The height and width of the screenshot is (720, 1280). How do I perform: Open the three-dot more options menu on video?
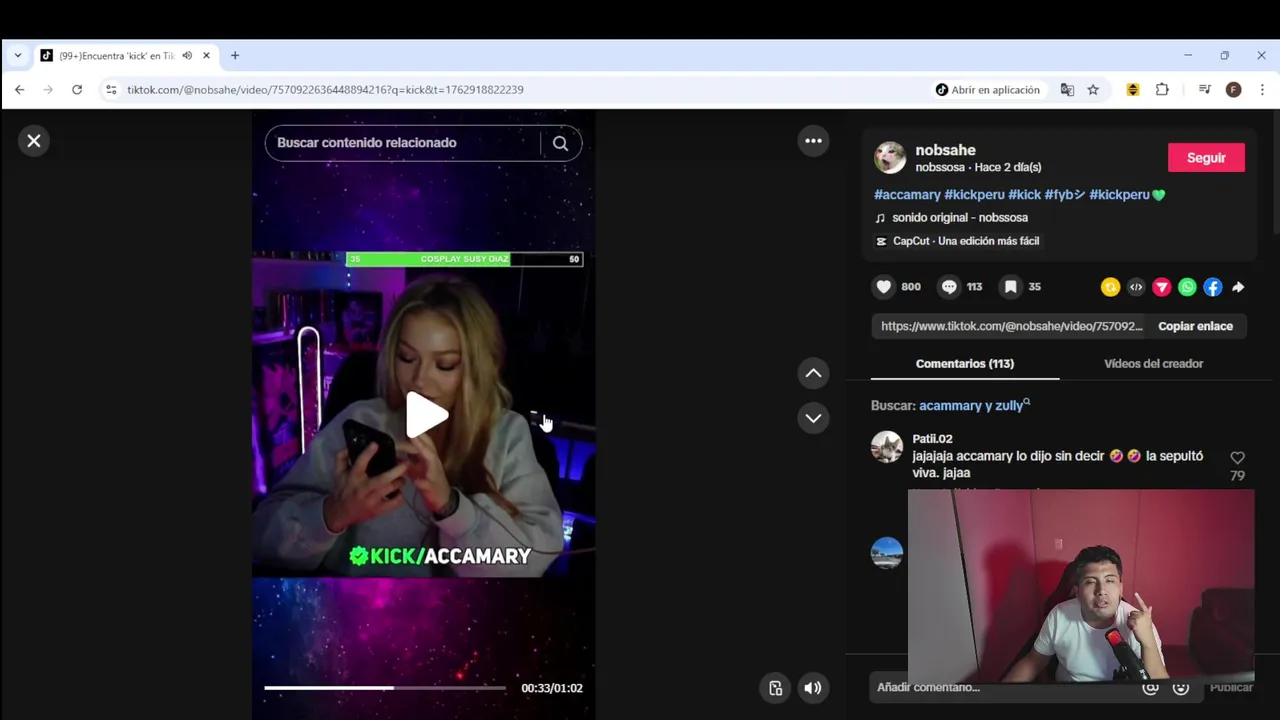pyautogui.click(x=813, y=141)
